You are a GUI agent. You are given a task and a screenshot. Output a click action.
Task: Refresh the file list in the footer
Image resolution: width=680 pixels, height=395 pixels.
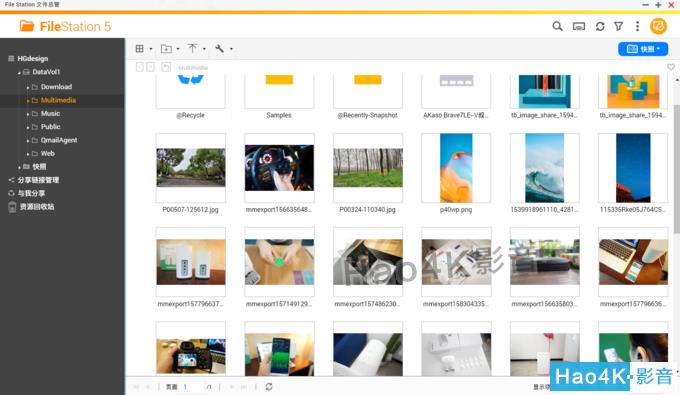tap(269, 386)
